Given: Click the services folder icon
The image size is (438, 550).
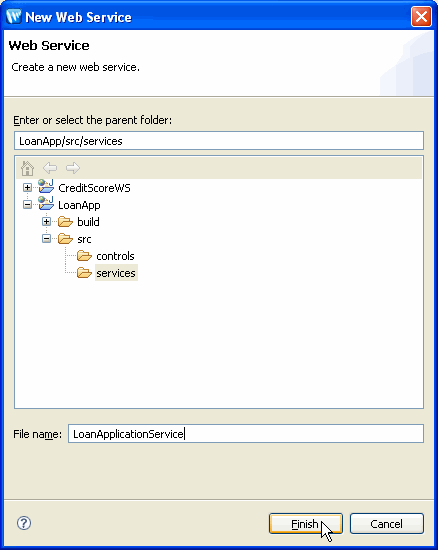Looking at the screenshot, I should point(84,273).
